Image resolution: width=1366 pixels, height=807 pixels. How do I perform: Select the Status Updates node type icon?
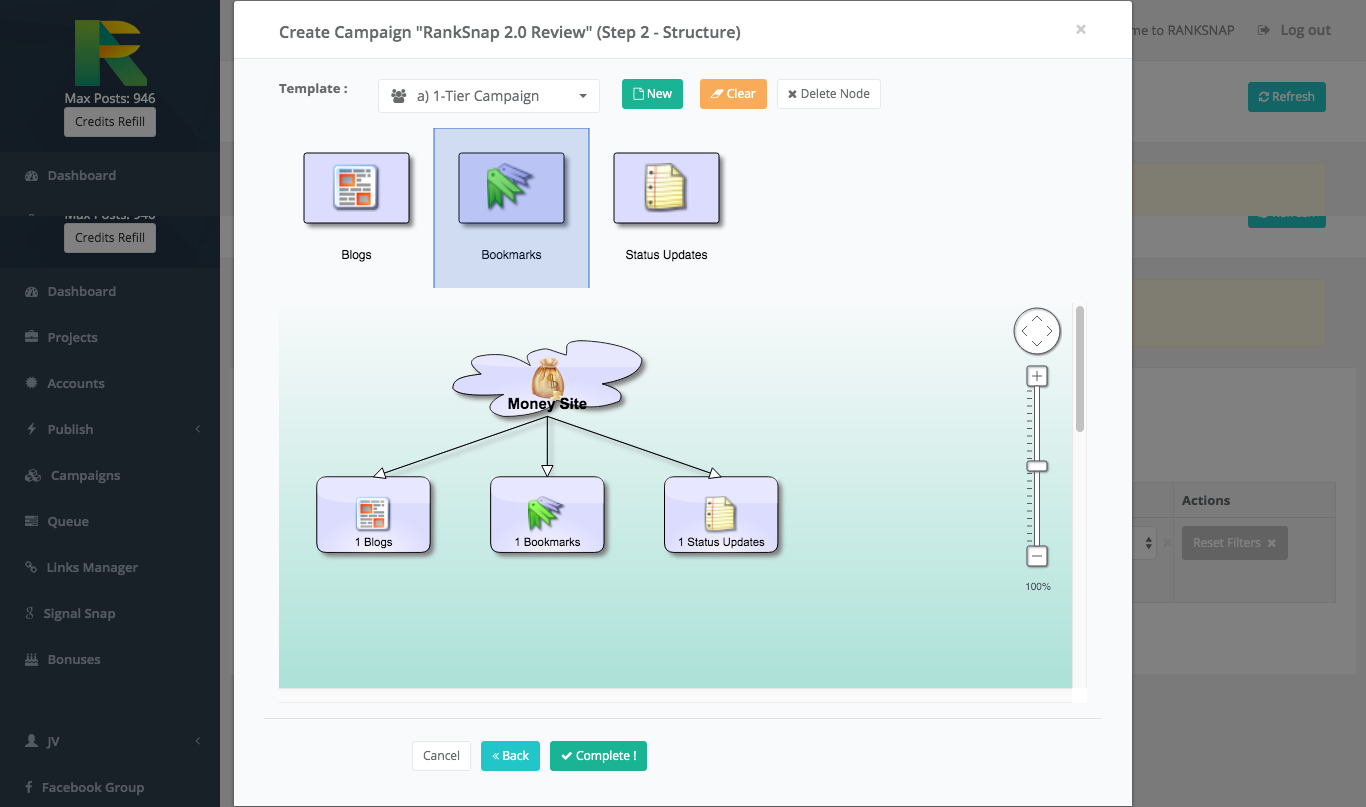coord(667,189)
